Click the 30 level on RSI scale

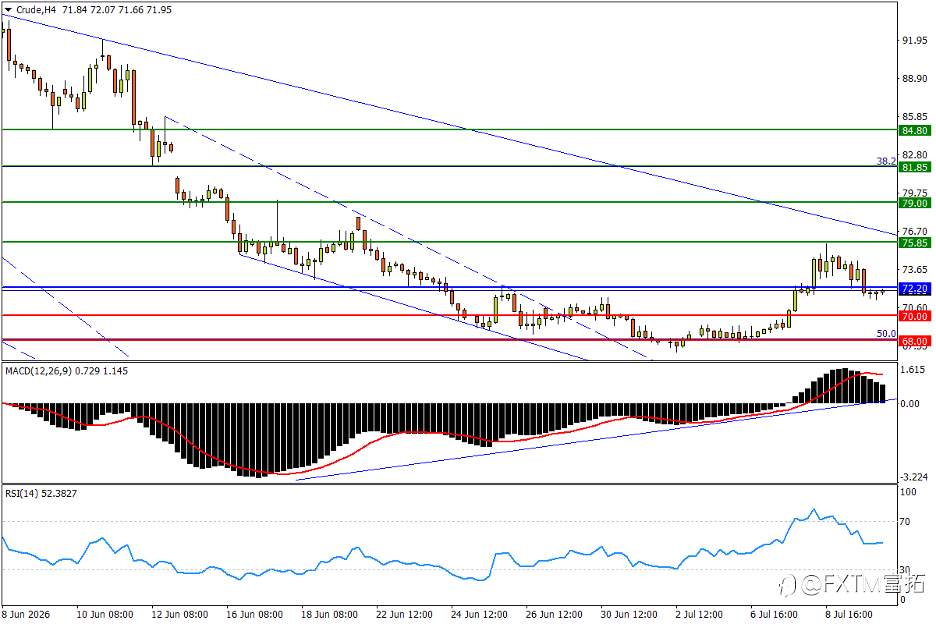coord(906,570)
